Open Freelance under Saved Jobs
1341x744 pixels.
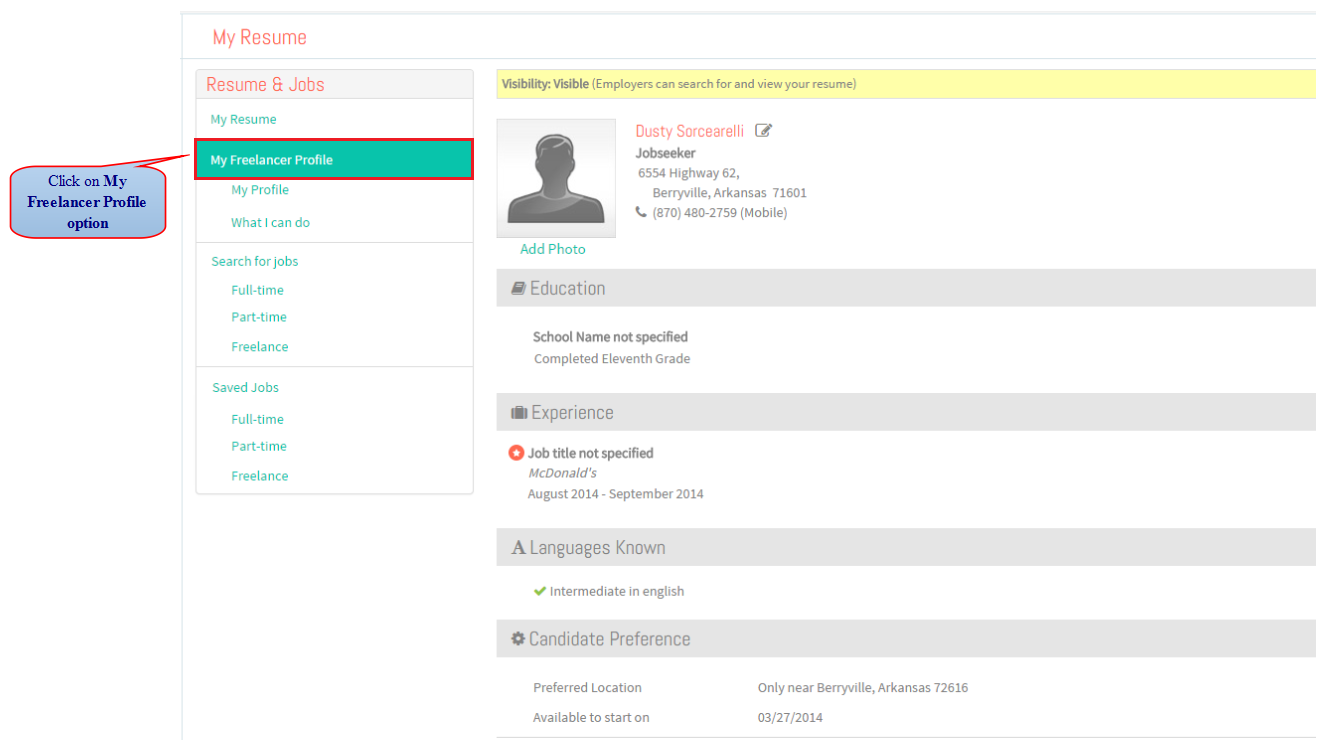click(260, 476)
